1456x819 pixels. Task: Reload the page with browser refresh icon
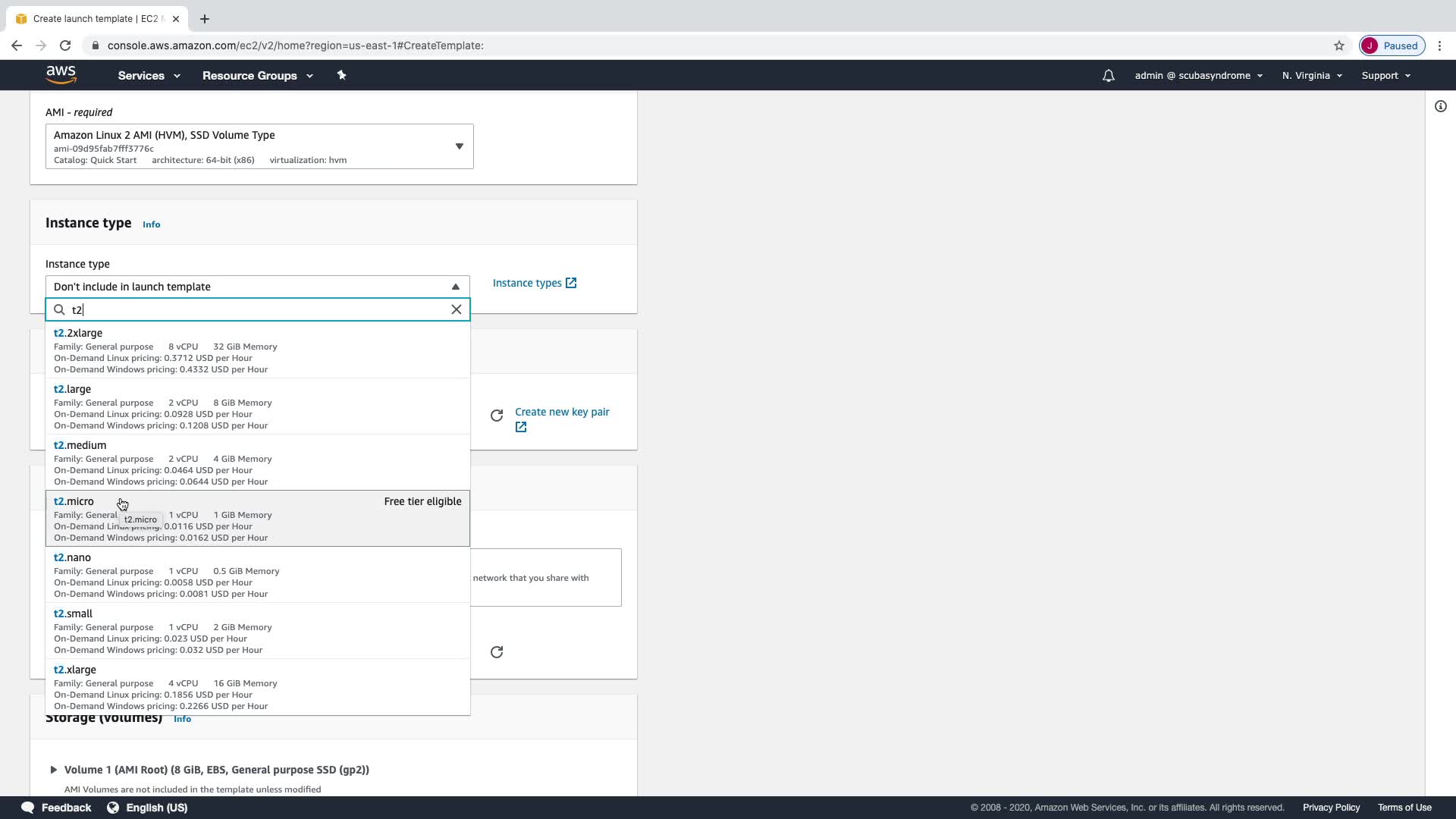point(65,45)
